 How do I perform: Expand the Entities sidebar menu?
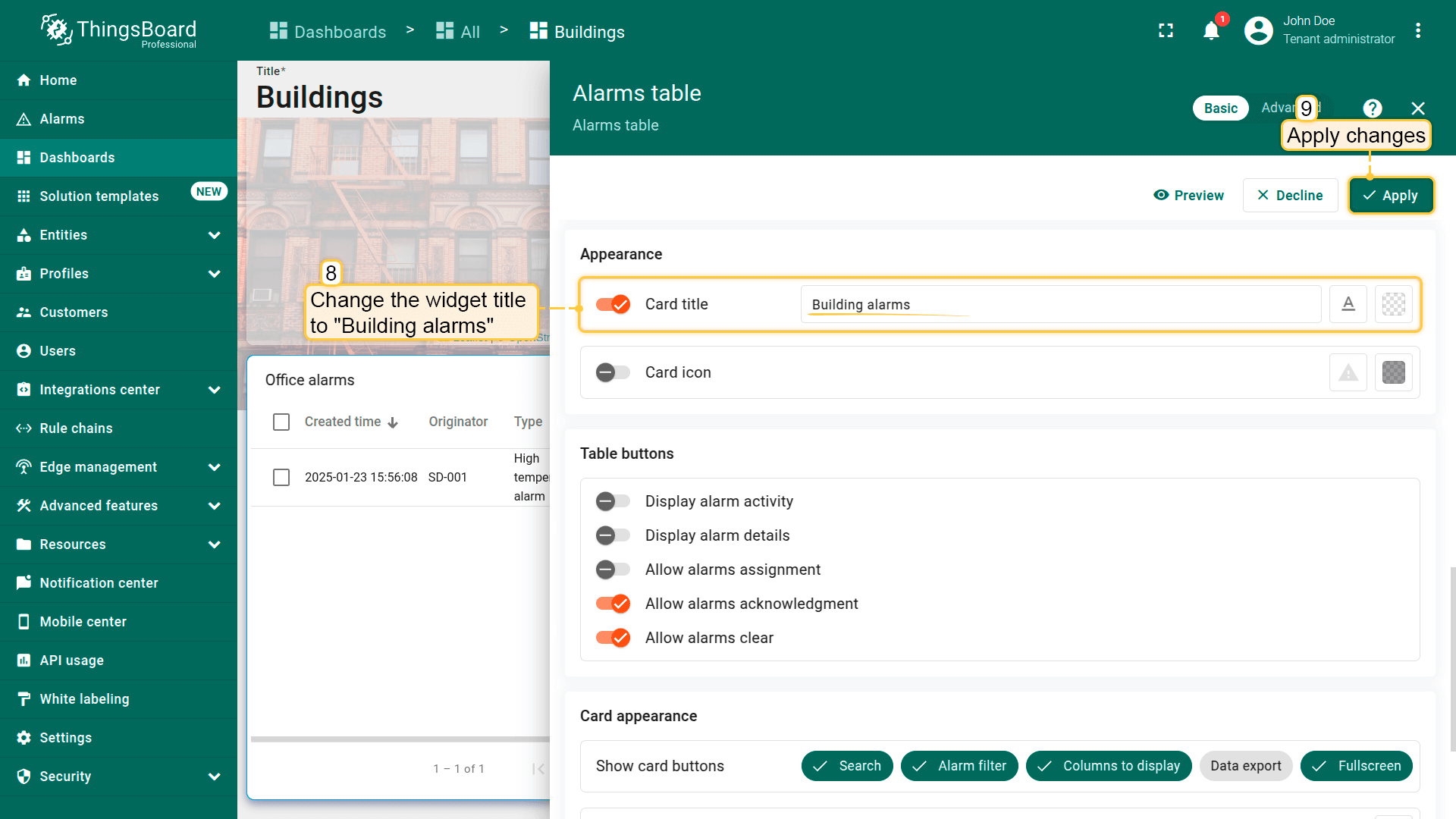(214, 235)
